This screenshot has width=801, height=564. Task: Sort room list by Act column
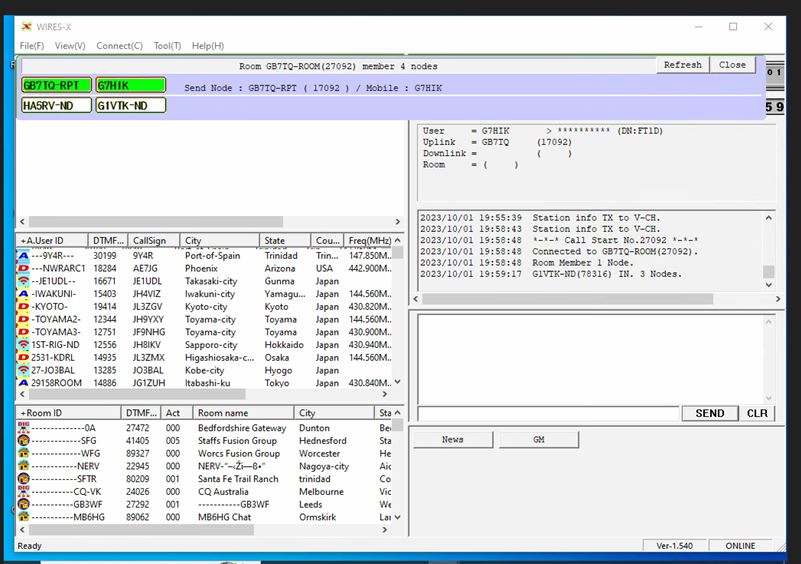click(177, 413)
